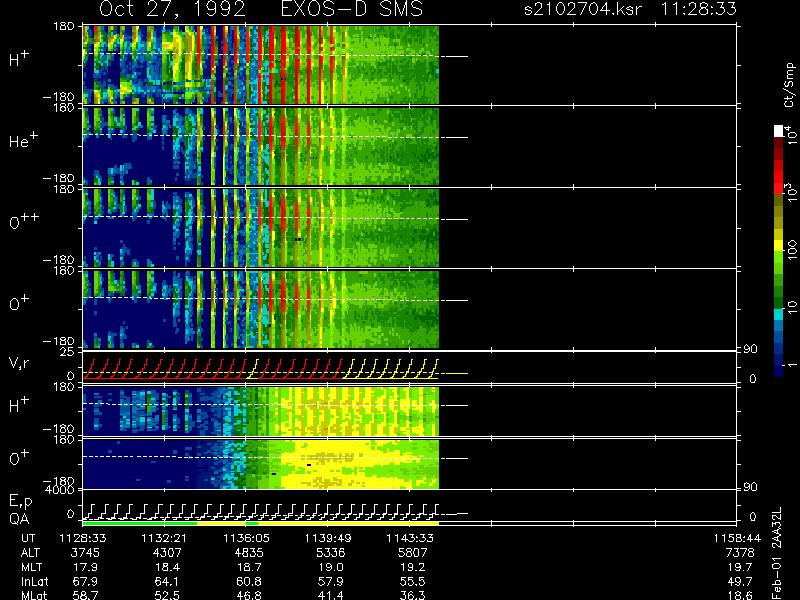The width and height of the screenshot is (800, 600).
Task: Click the date title "Oct 27, 1992"
Action: (172, 9)
